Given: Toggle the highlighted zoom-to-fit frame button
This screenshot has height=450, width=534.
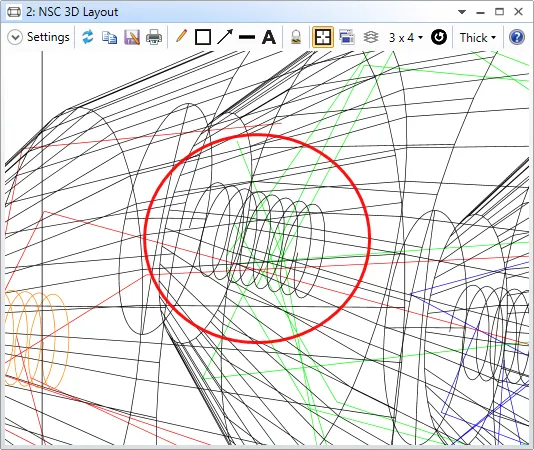Looking at the screenshot, I should coord(323,37).
